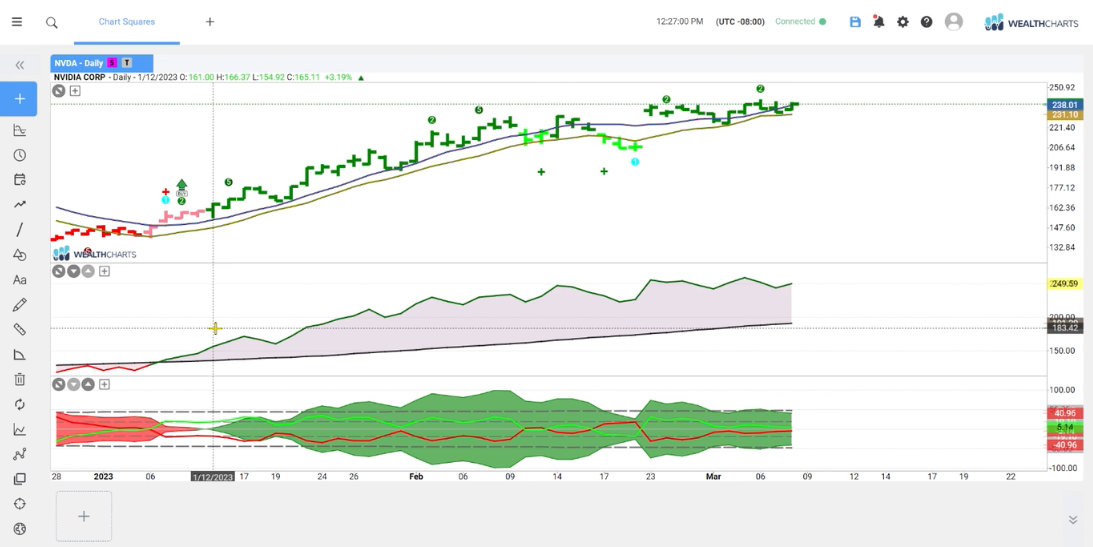Viewport: 1093px width, 547px height.
Task: Move the middle indicator panel up with its arrow
Action: 88,271
